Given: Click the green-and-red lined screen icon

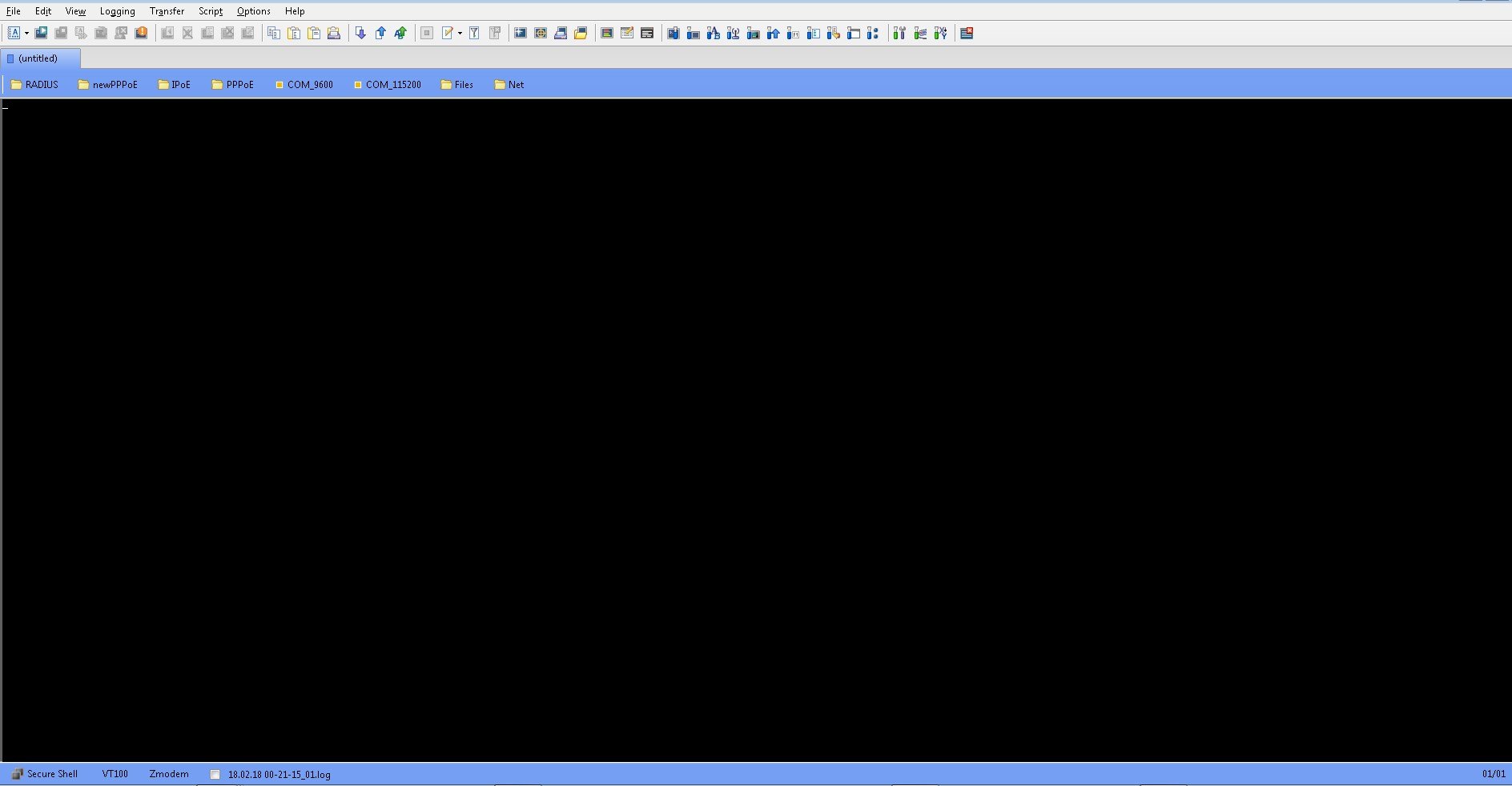Looking at the screenshot, I should pyautogui.click(x=607, y=33).
